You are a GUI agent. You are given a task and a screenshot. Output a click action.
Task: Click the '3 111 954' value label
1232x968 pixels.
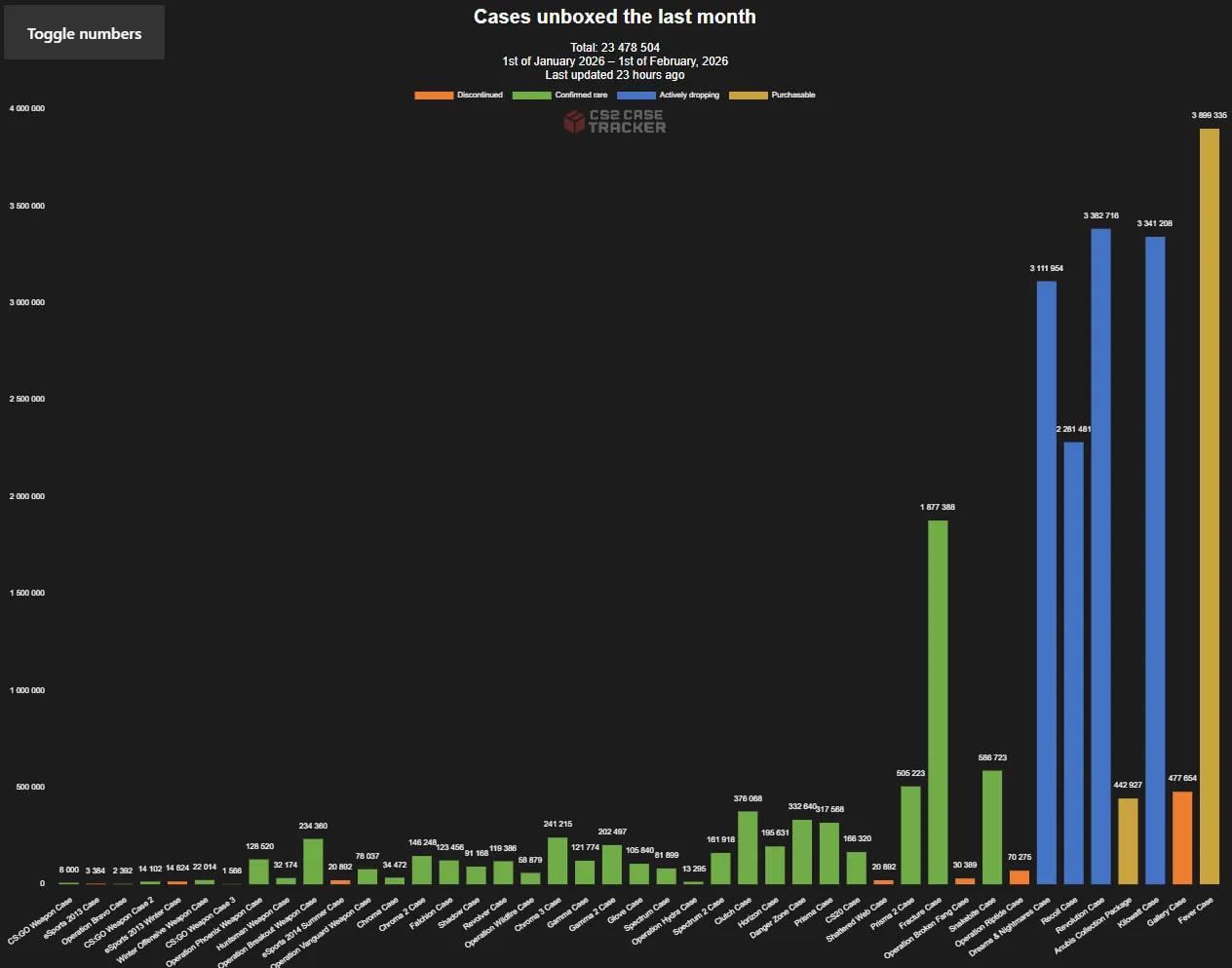click(x=1046, y=268)
